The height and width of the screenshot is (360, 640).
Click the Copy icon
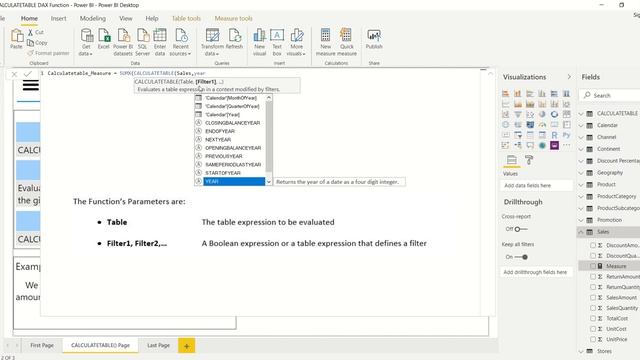[x=31, y=43]
